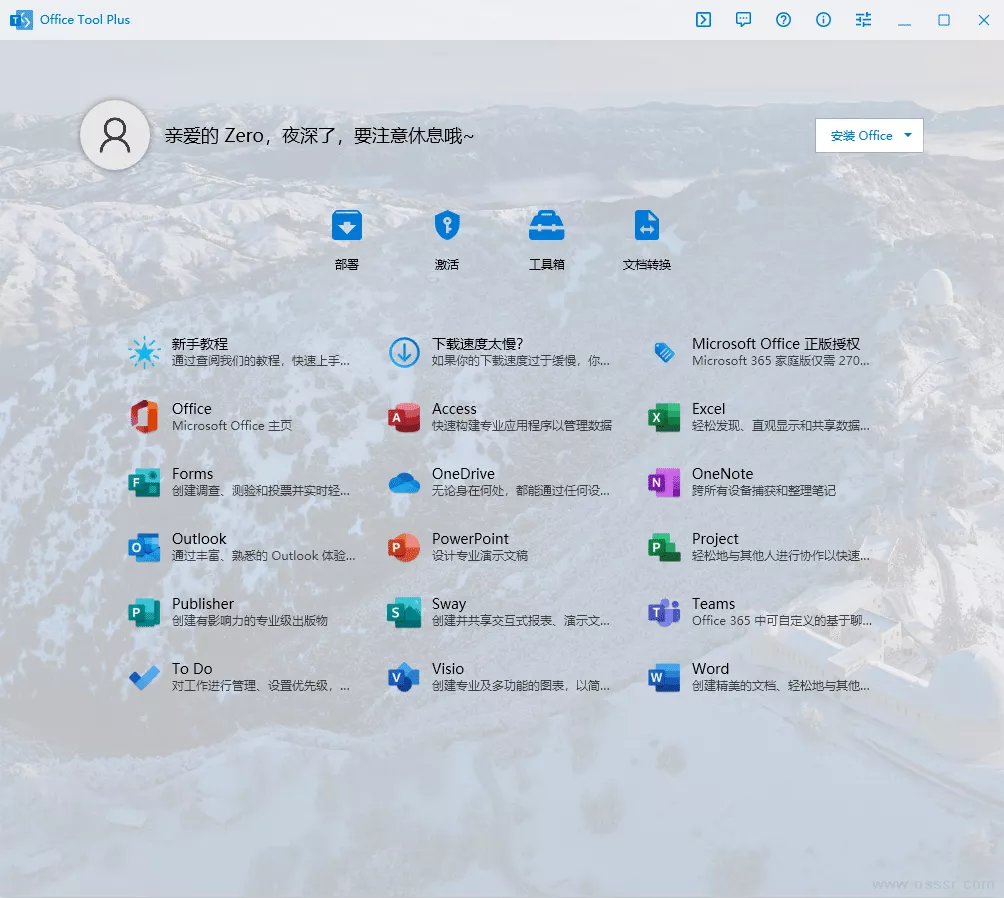Open the about info icon
The image size is (1004, 898).
click(823, 20)
